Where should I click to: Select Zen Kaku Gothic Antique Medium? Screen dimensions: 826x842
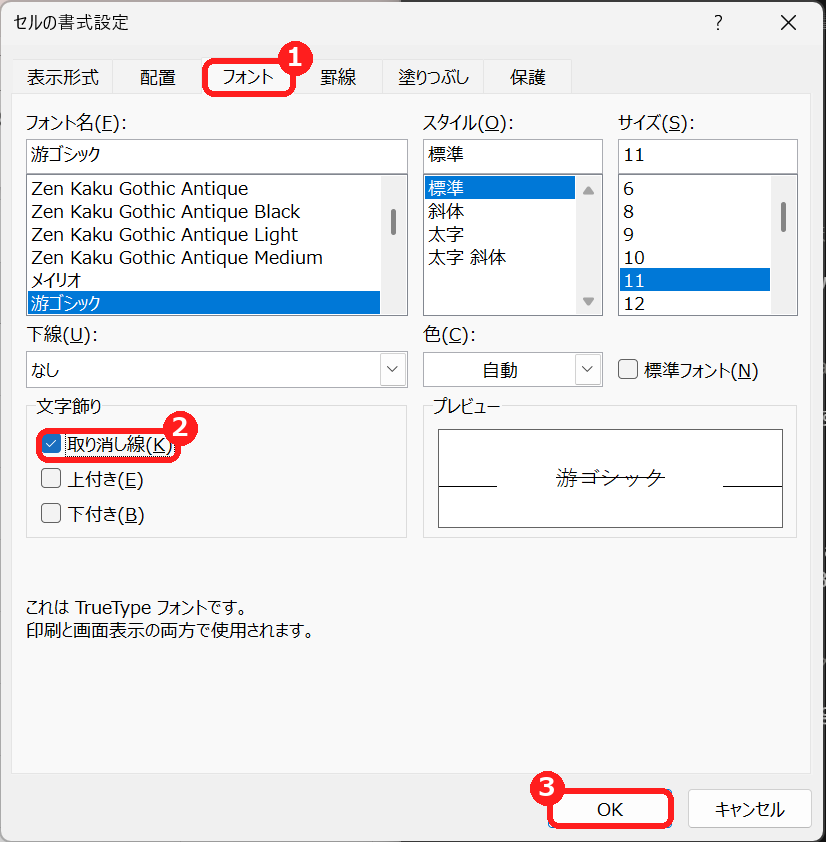pos(204,258)
